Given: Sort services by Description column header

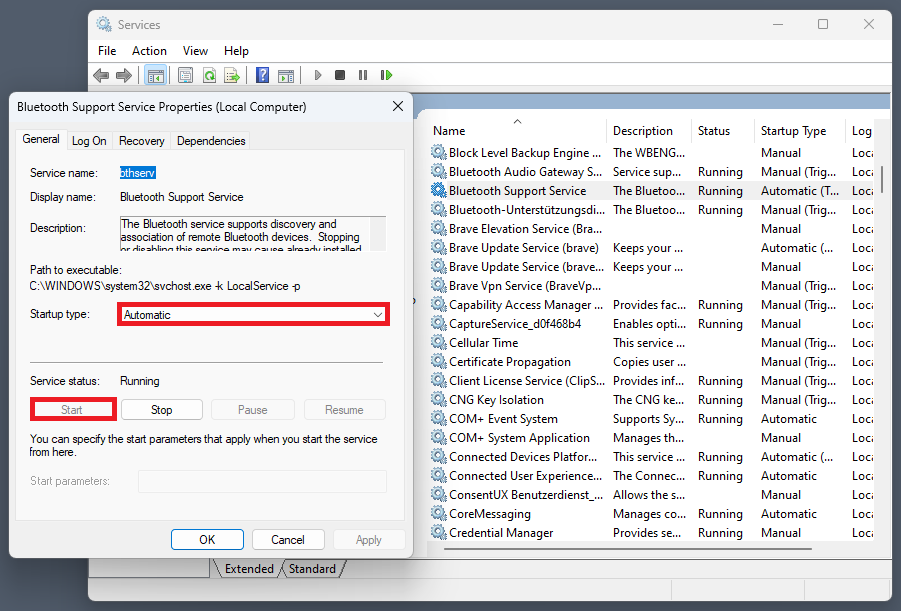Looking at the screenshot, I should pos(649,130).
